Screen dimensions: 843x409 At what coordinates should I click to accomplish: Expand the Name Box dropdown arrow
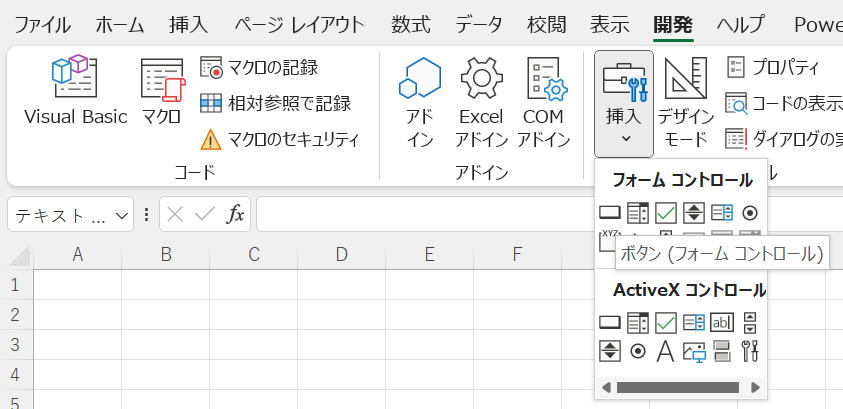pyautogui.click(x=122, y=215)
